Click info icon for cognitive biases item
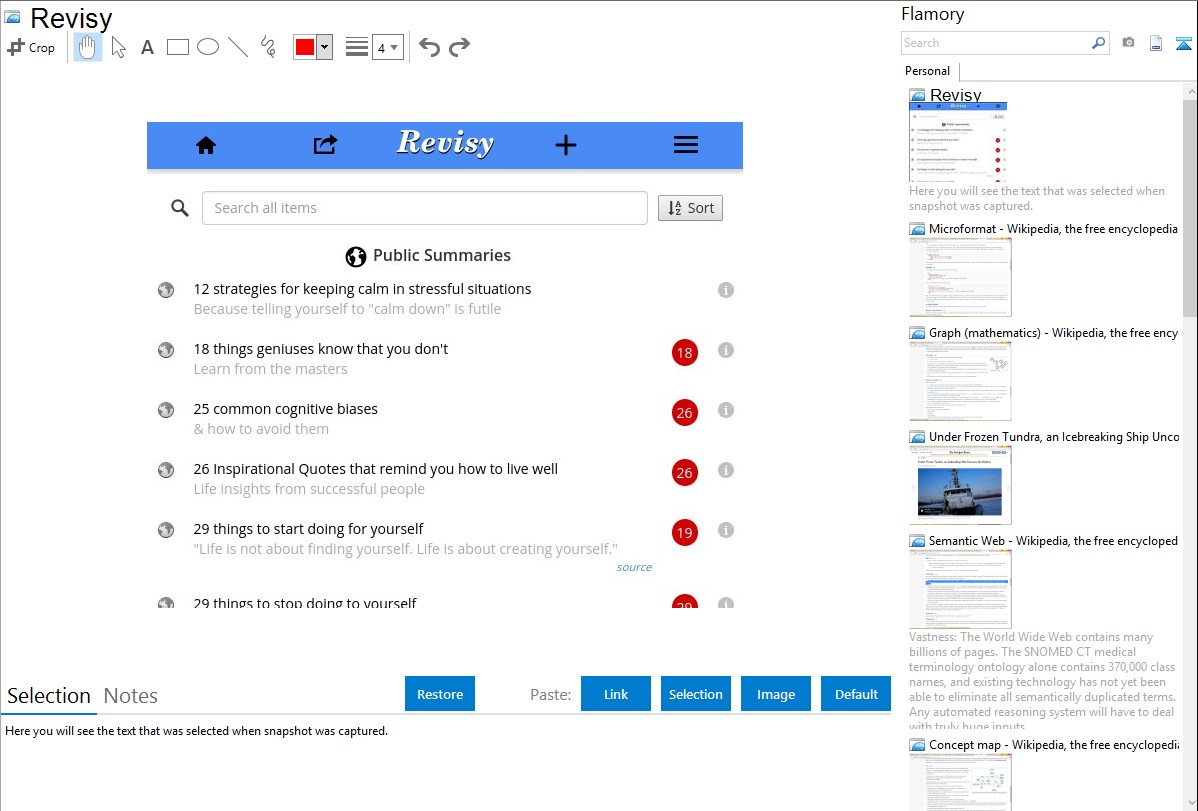This screenshot has width=1198, height=811. [x=726, y=410]
